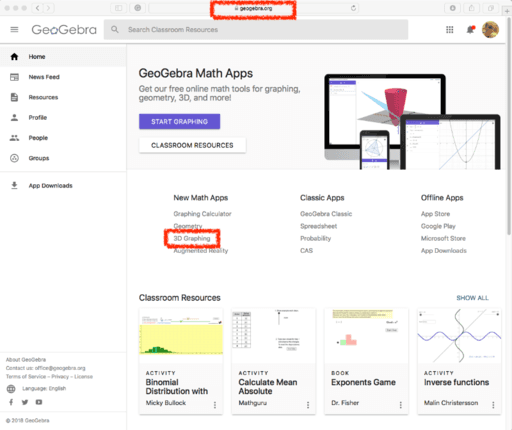Focus the Search Classroom Resources field
Screen dimensions: 512x430
click(256, 30)
